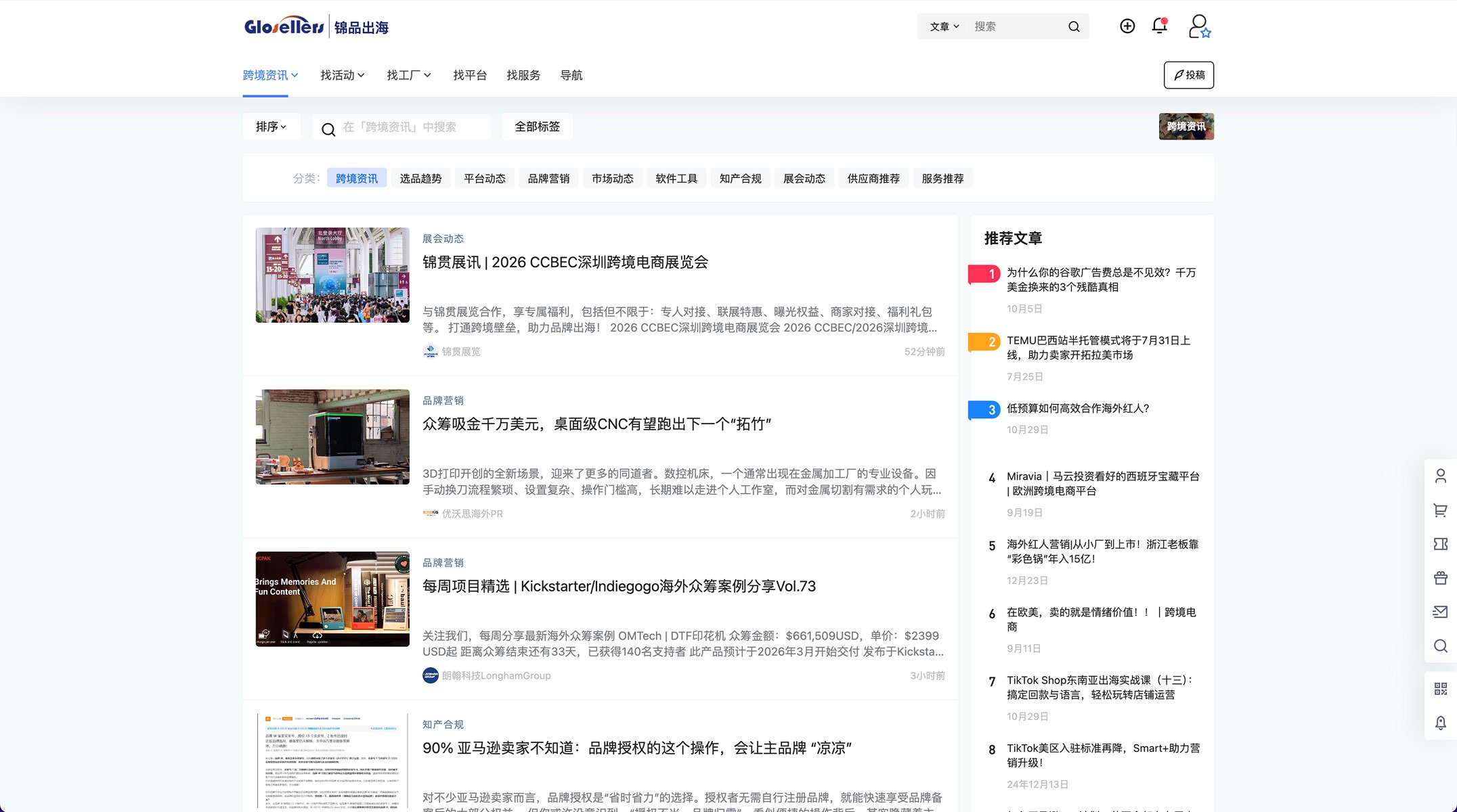
Task: Click the Glosellers 锦品出海 logo
Action: point(316,26)
